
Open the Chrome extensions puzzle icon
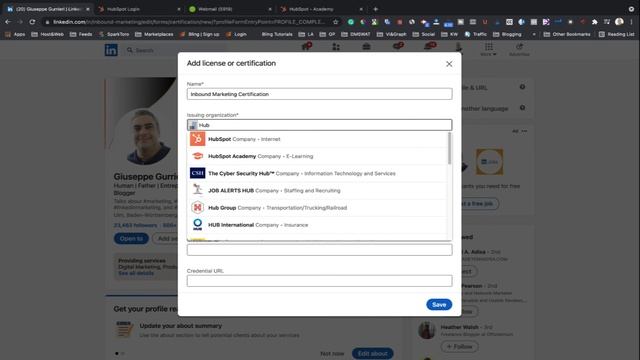tap(595, 22)
